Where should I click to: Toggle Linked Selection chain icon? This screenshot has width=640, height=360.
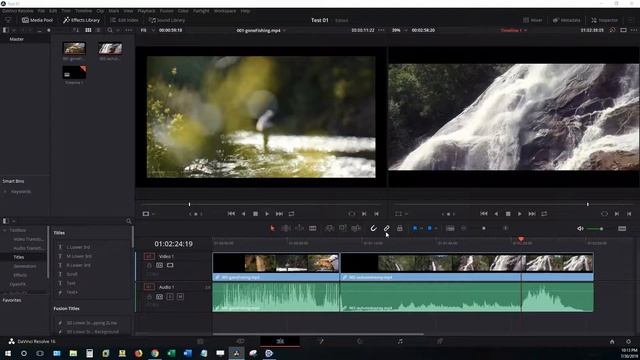pyautogui.click(x=386, y=228)
